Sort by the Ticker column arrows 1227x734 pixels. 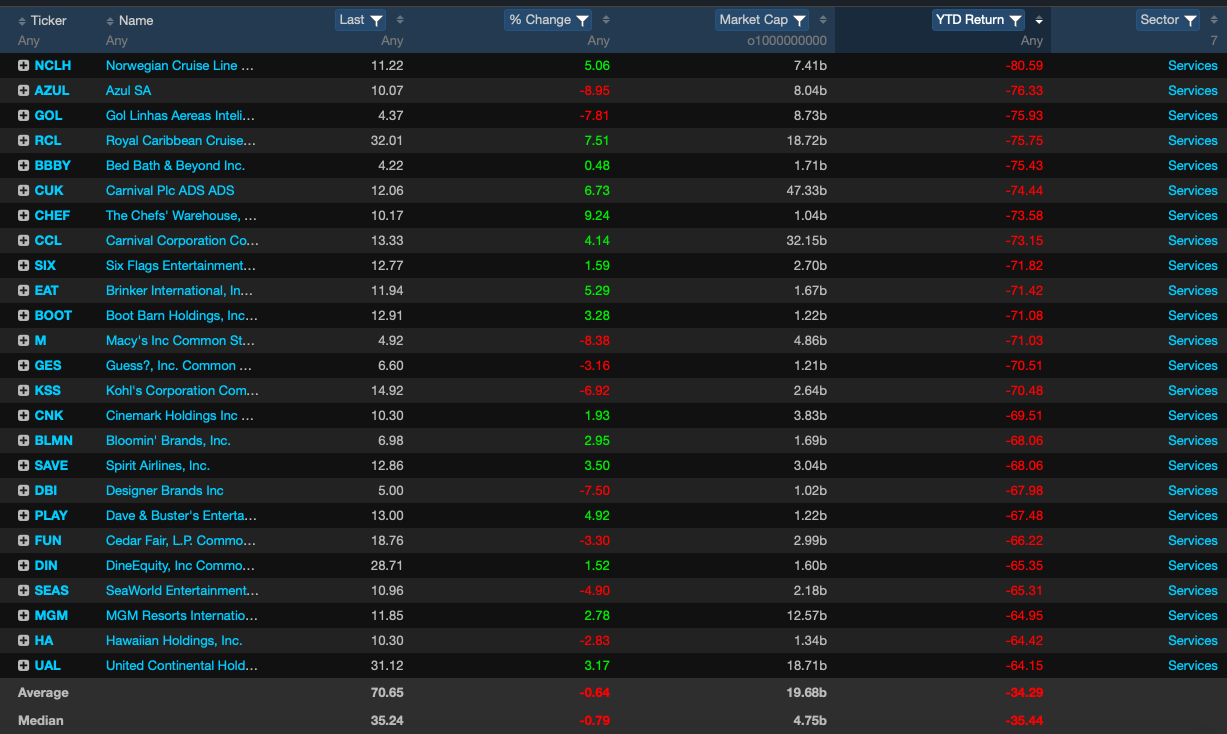[x=22, y=21]
